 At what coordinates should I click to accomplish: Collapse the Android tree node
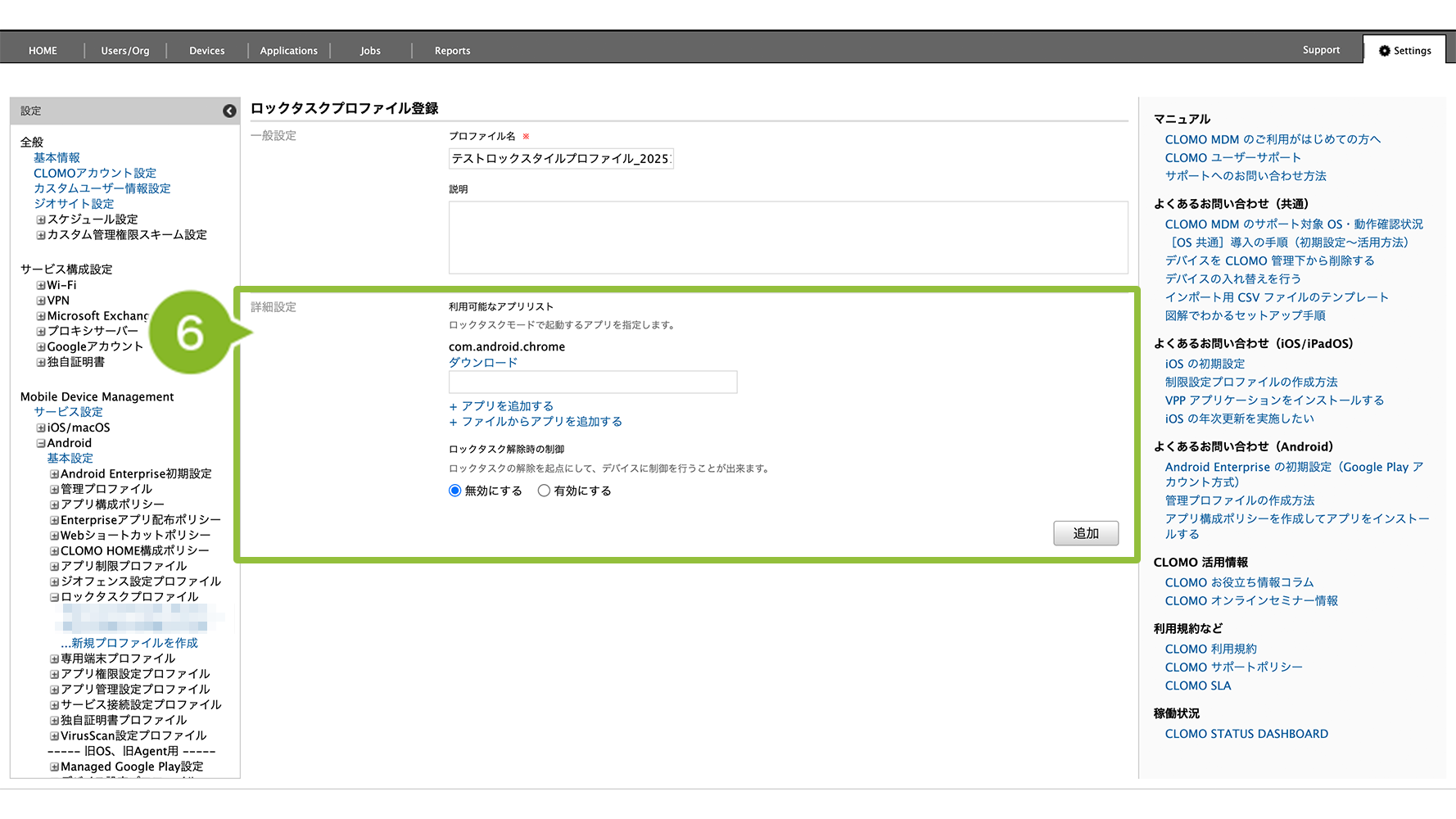(41, 444)
